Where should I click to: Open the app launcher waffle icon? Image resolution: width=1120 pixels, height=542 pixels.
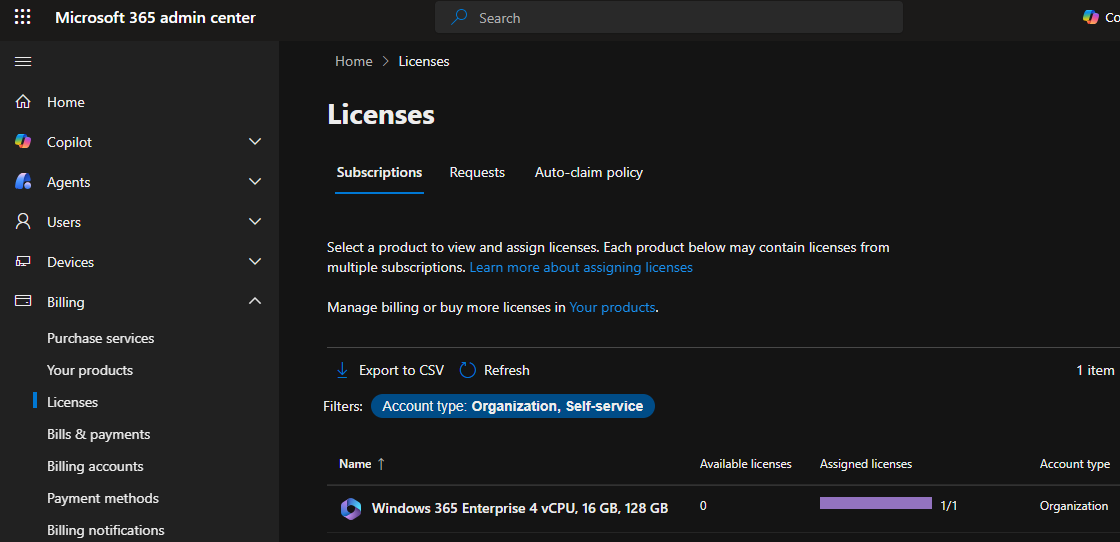pos(22,17)
